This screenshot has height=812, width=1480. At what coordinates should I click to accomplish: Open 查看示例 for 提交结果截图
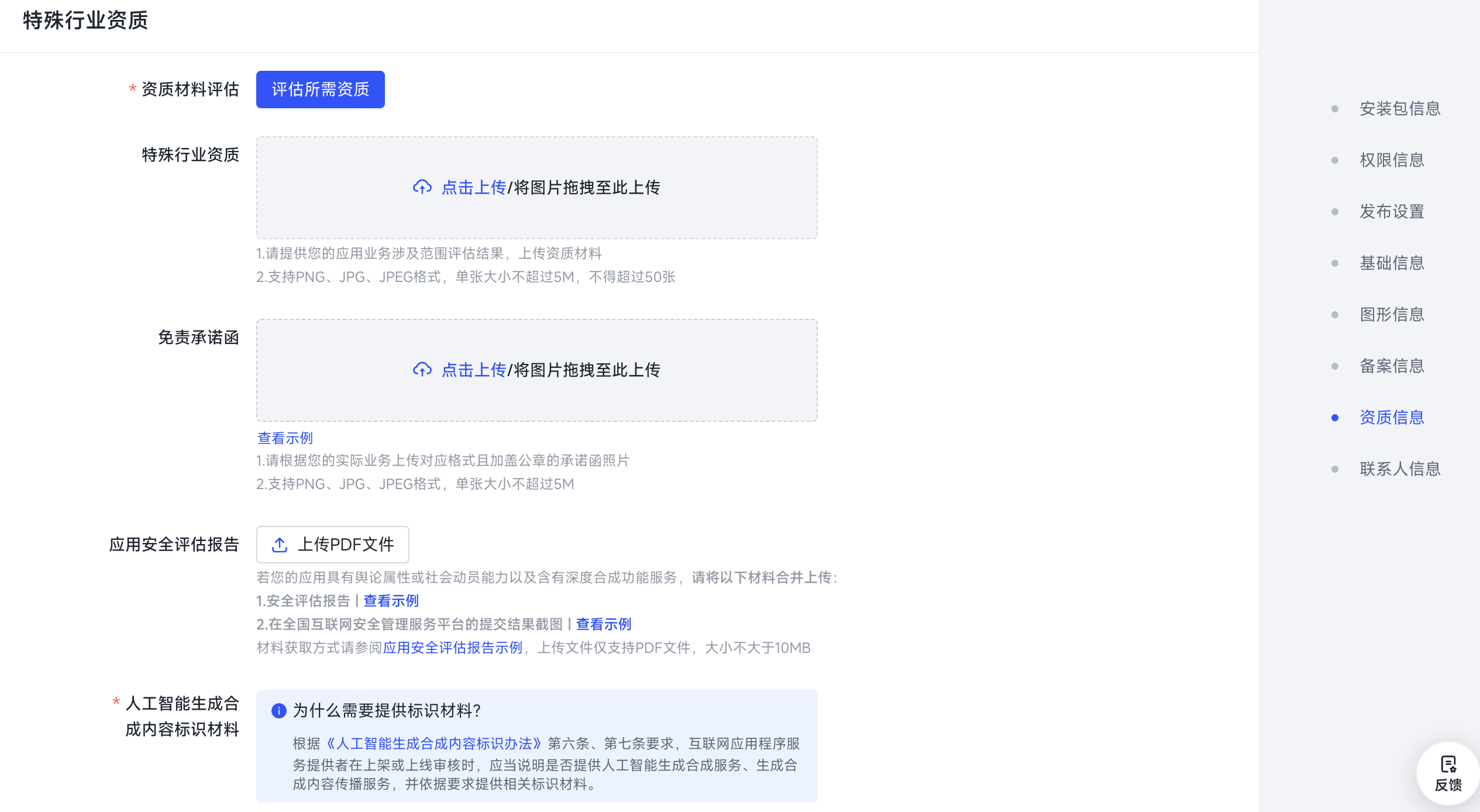pos(603,624)
